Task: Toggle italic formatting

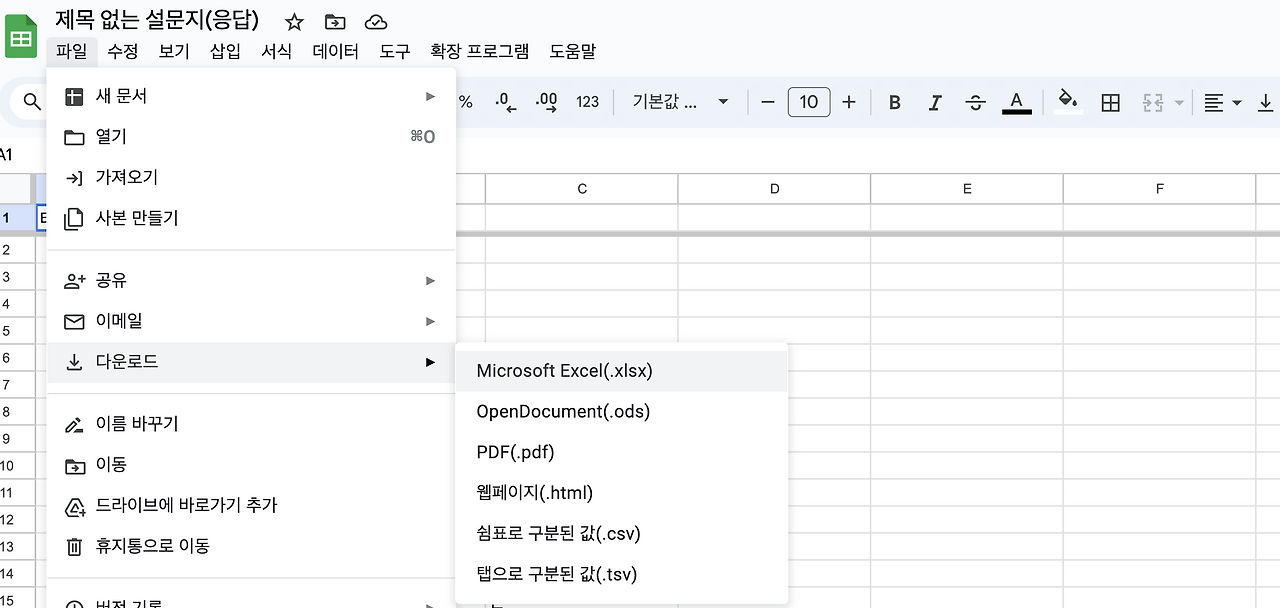Action: 934,101
